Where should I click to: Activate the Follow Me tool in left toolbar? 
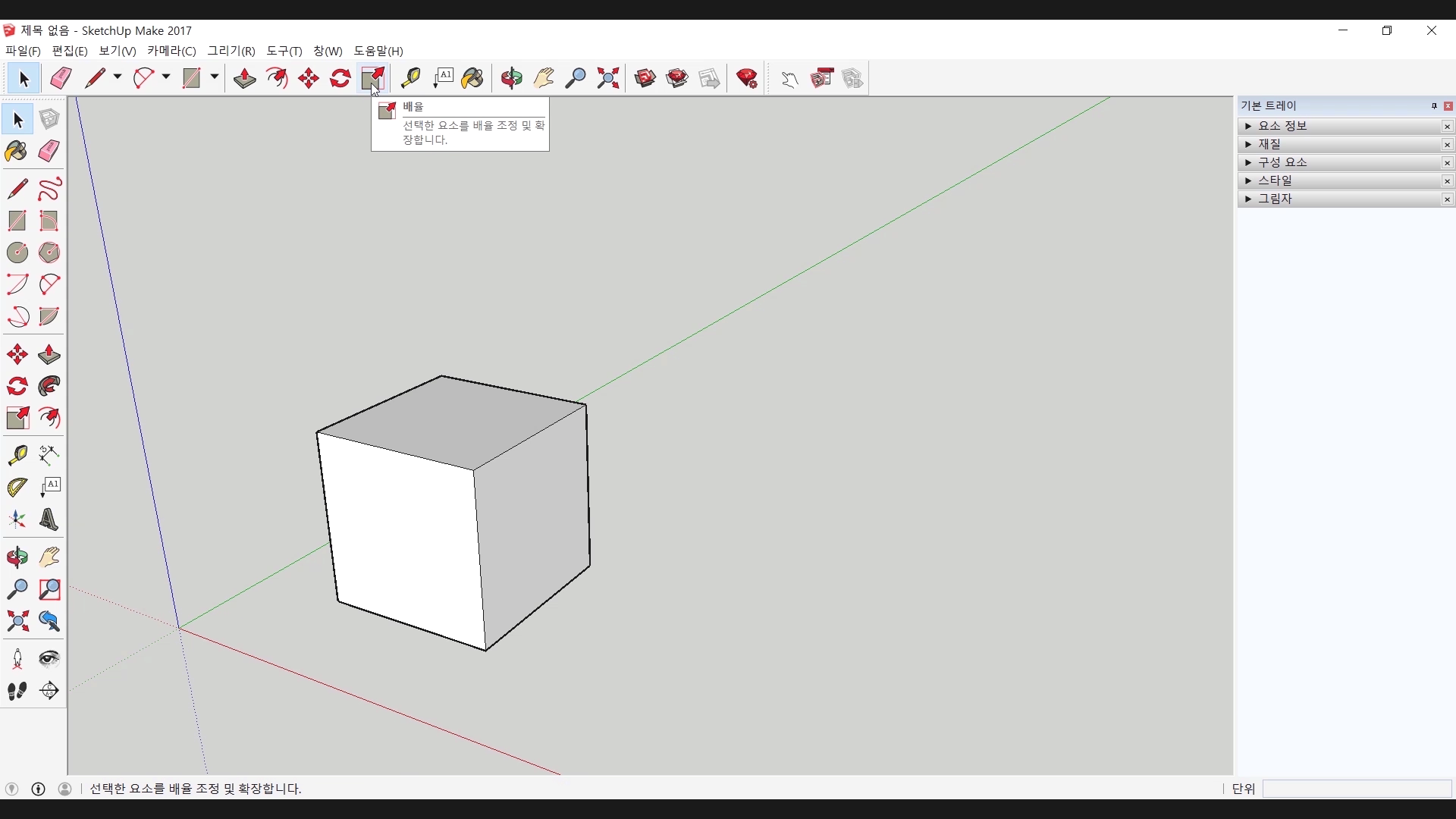[49, 387]
